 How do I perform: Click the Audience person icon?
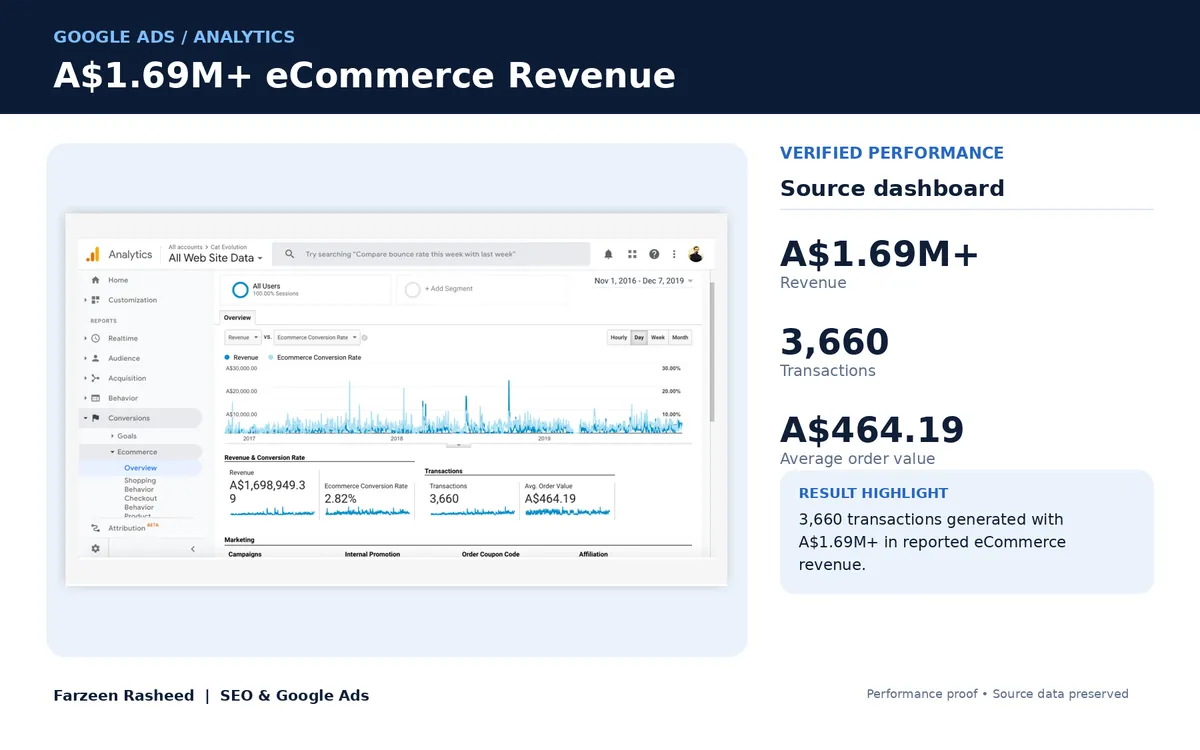click(95, 358)
